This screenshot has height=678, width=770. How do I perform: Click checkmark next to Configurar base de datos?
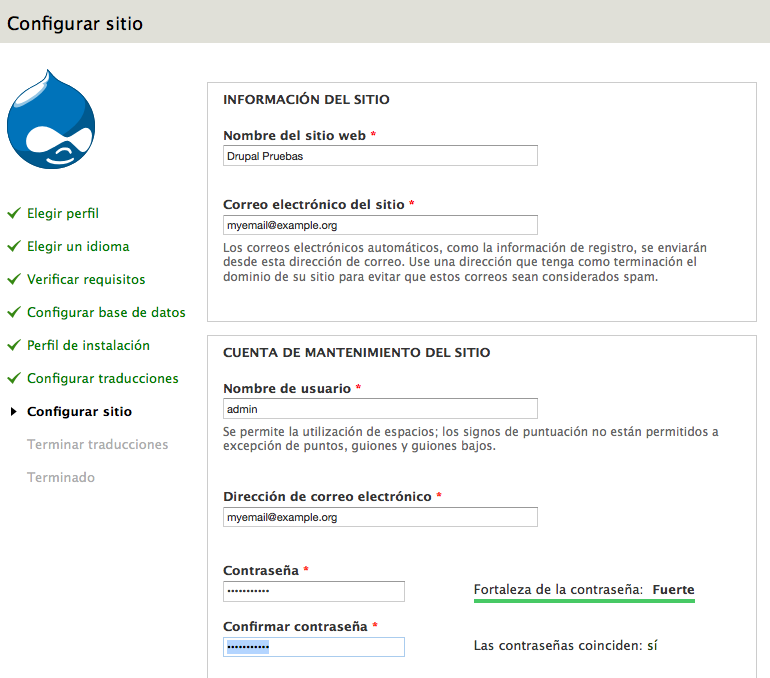13,313
